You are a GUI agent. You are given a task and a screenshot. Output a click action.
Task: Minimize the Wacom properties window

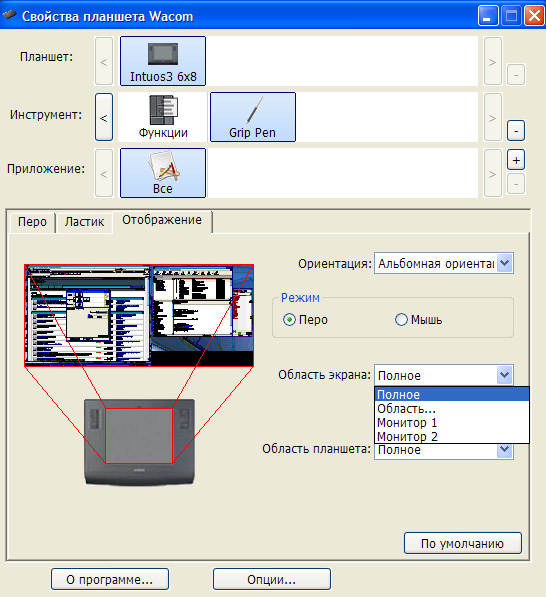pyautogui.click(x=488, y=16)
